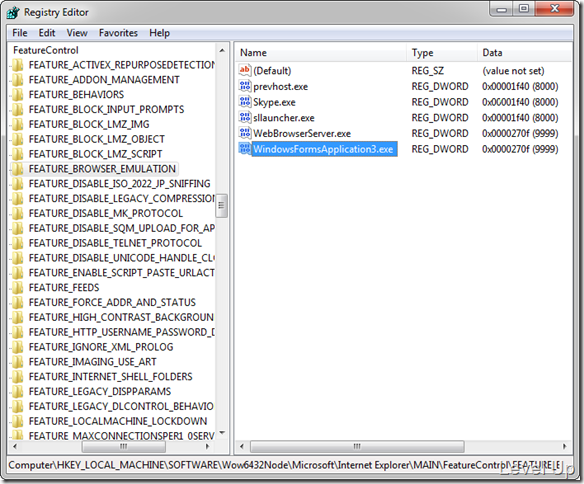The height and width of the screenshot is (484, 584).
Task: Open the Edit menu
Action: coord(47,33)
